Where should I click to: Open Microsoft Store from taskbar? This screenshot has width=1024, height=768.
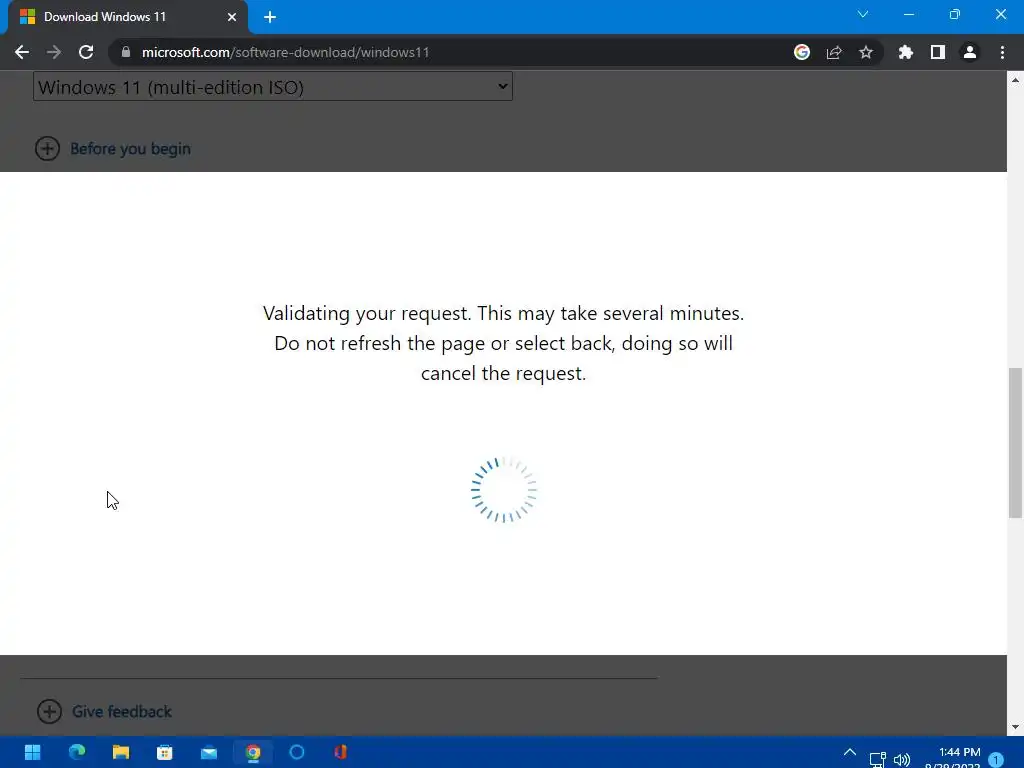165,752
